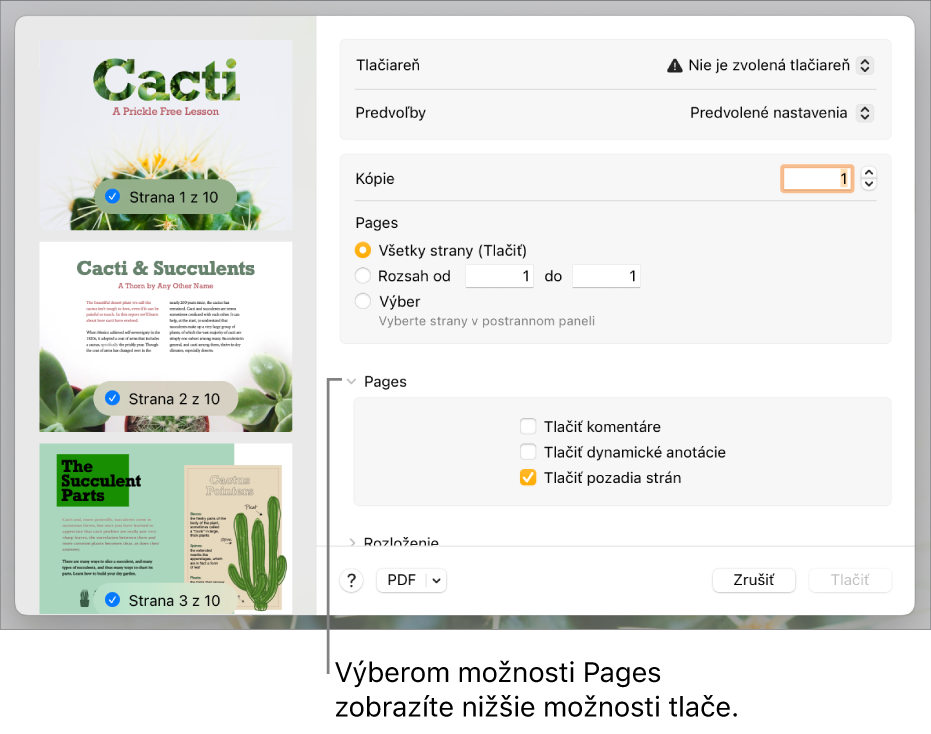Toggle the blue checkmark on Strana 1 z 10

click(x=112, y=197)
